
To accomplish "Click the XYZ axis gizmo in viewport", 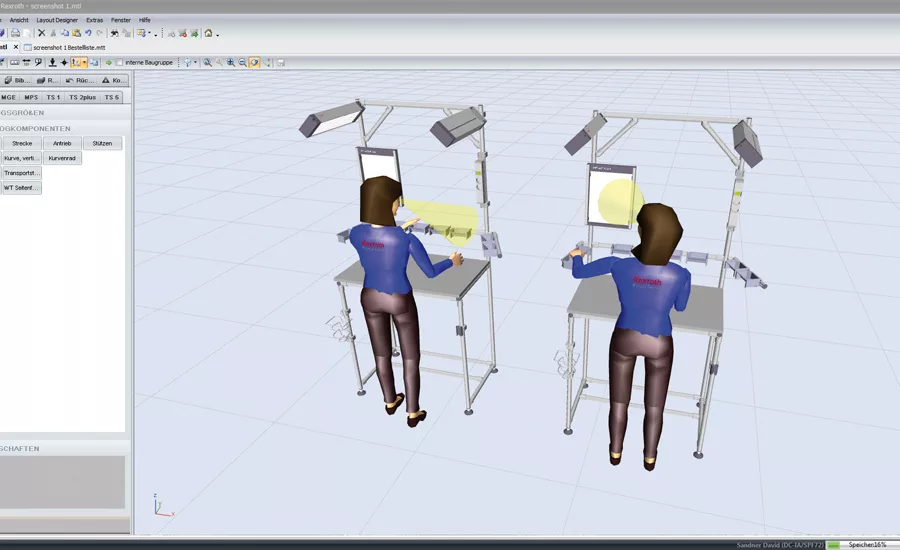I will tap(163, 505).
